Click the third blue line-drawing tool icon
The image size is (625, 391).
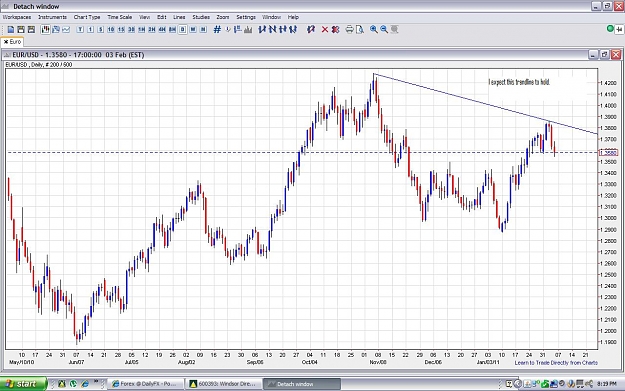(283, 29)
